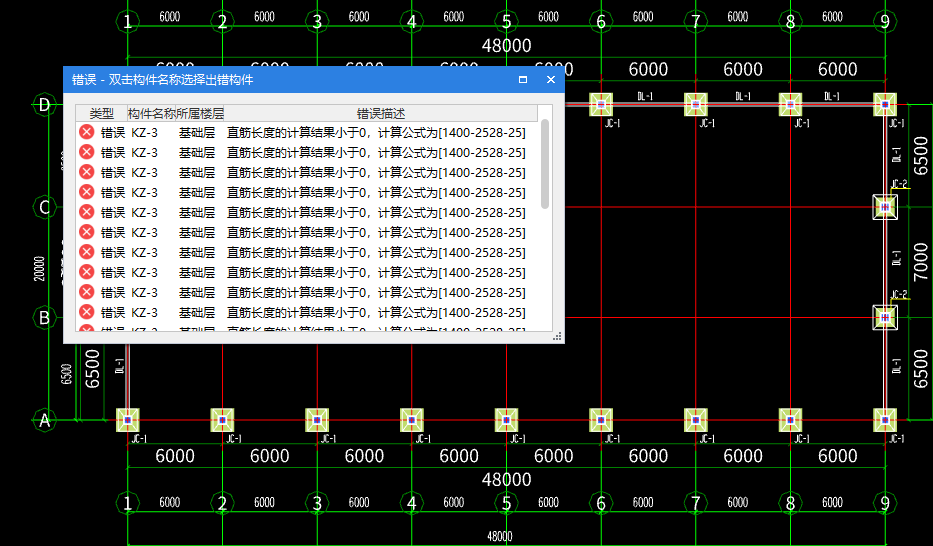Close the 错误 error list dialog

(x=550, y=80)
